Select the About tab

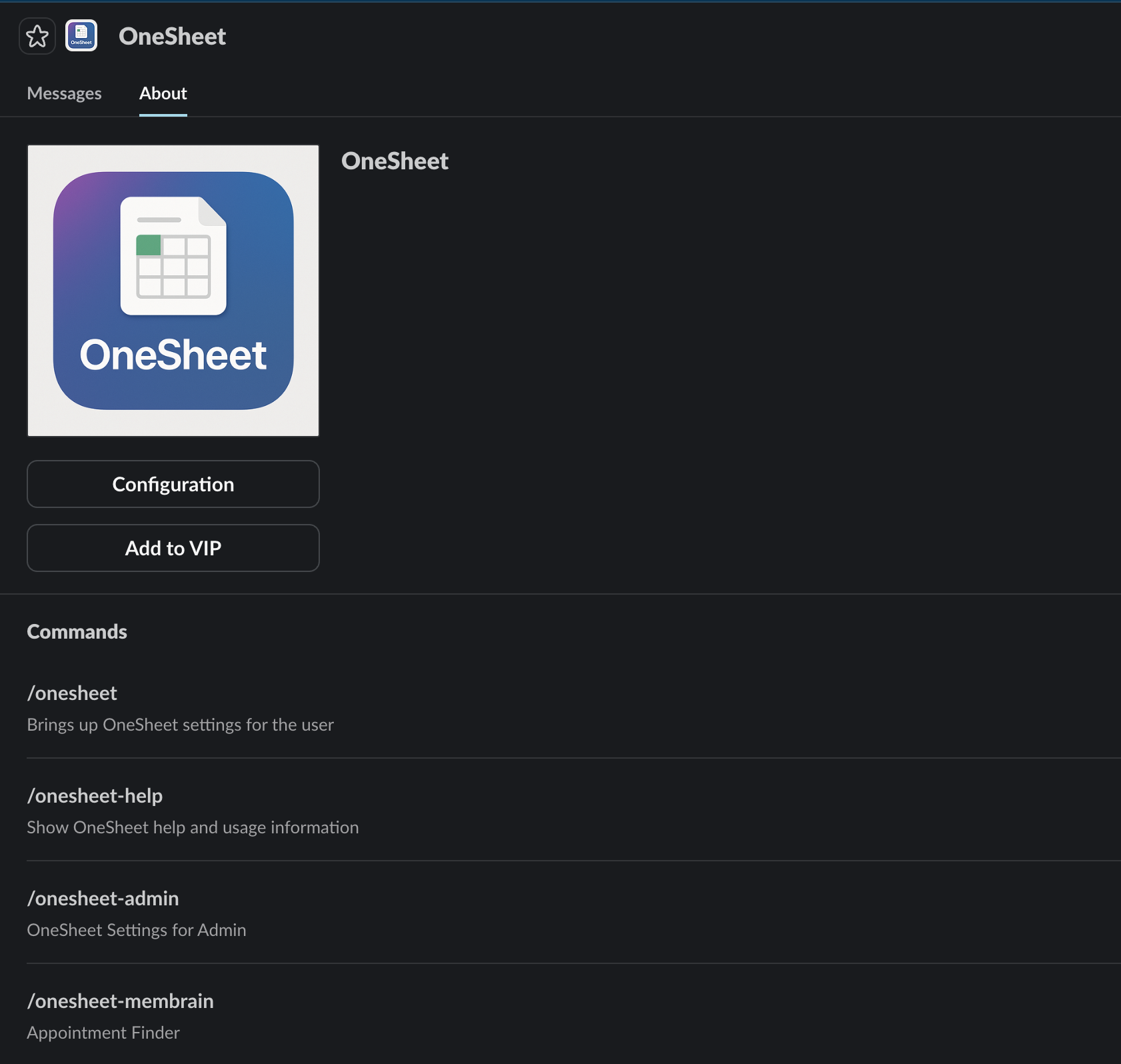(x=163, y=93)
